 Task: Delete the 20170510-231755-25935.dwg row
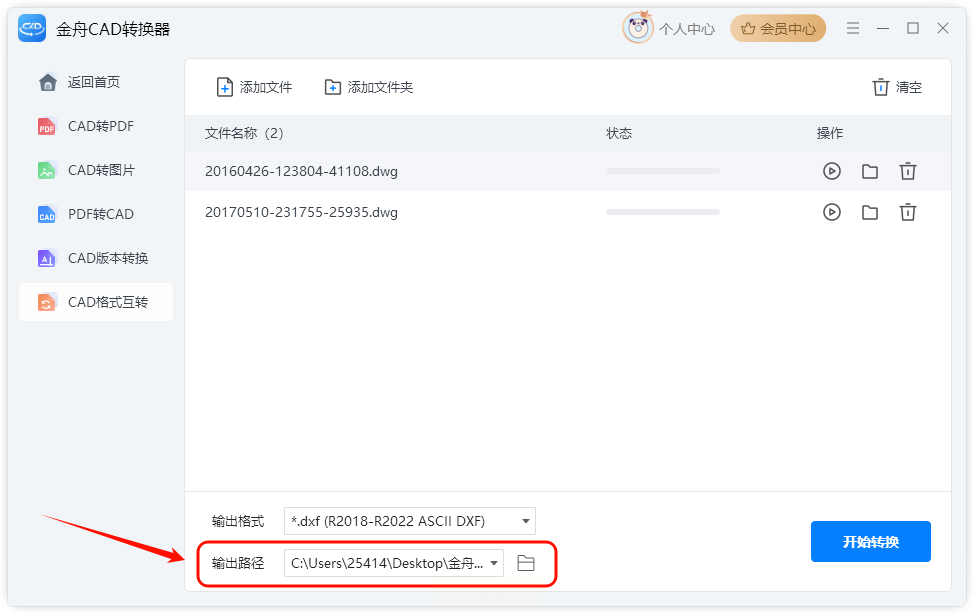(908, 213)
